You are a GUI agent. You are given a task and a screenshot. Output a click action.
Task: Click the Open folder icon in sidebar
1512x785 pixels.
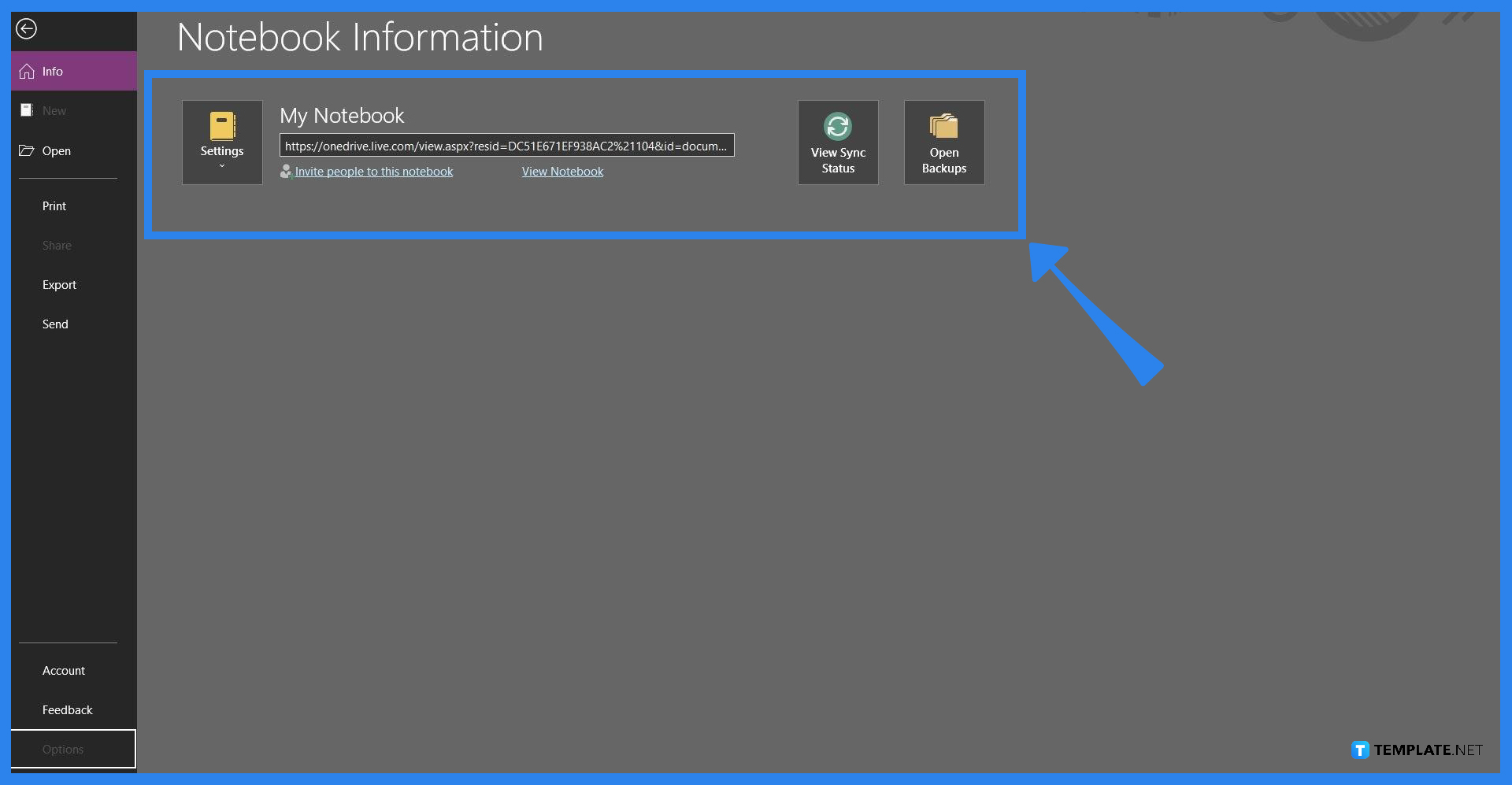coord(27,150)
